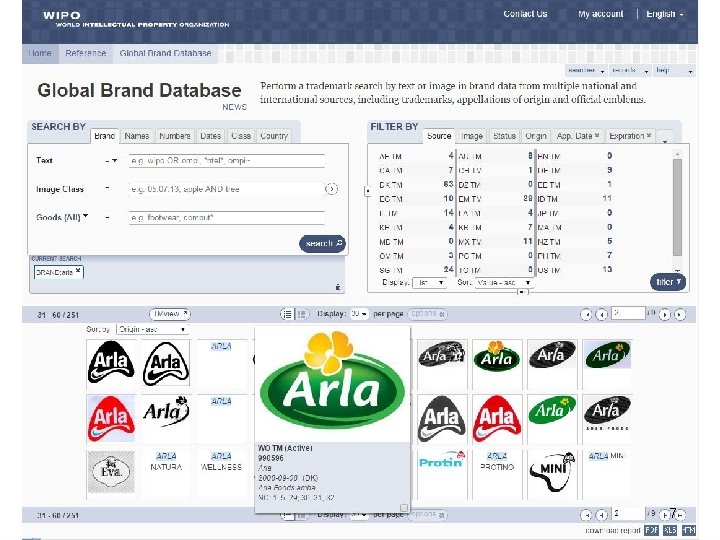720x540 pixels.
Task: Open the Text operator dropdown arrow
Action: tap(114, 161)
